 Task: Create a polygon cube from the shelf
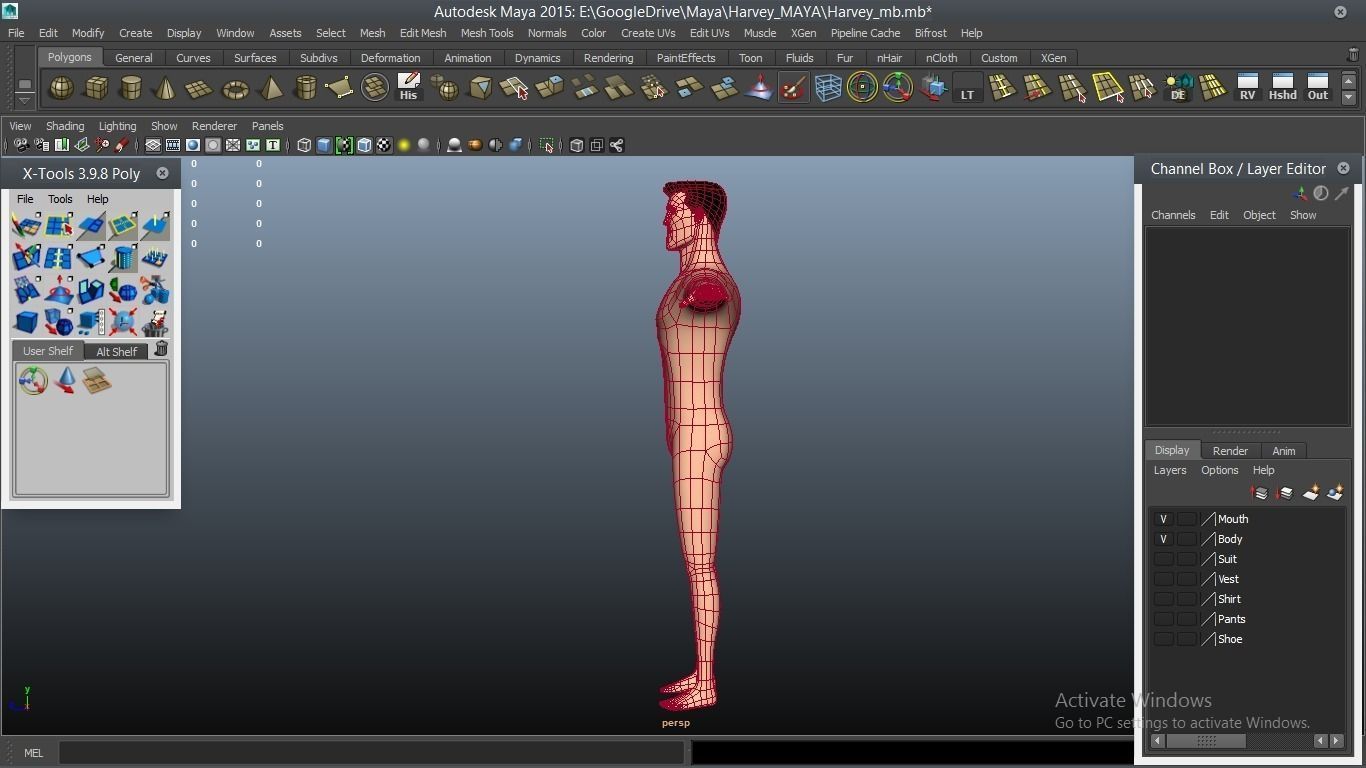click(96, 88)
